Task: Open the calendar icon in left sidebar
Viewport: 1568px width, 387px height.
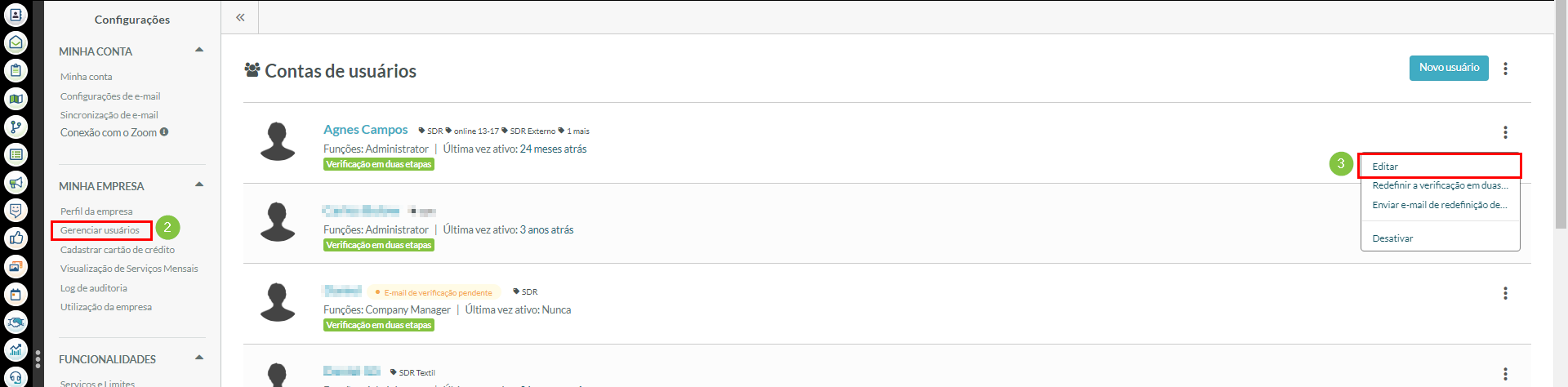Action: pyautogui.click(x=16, y=294)
